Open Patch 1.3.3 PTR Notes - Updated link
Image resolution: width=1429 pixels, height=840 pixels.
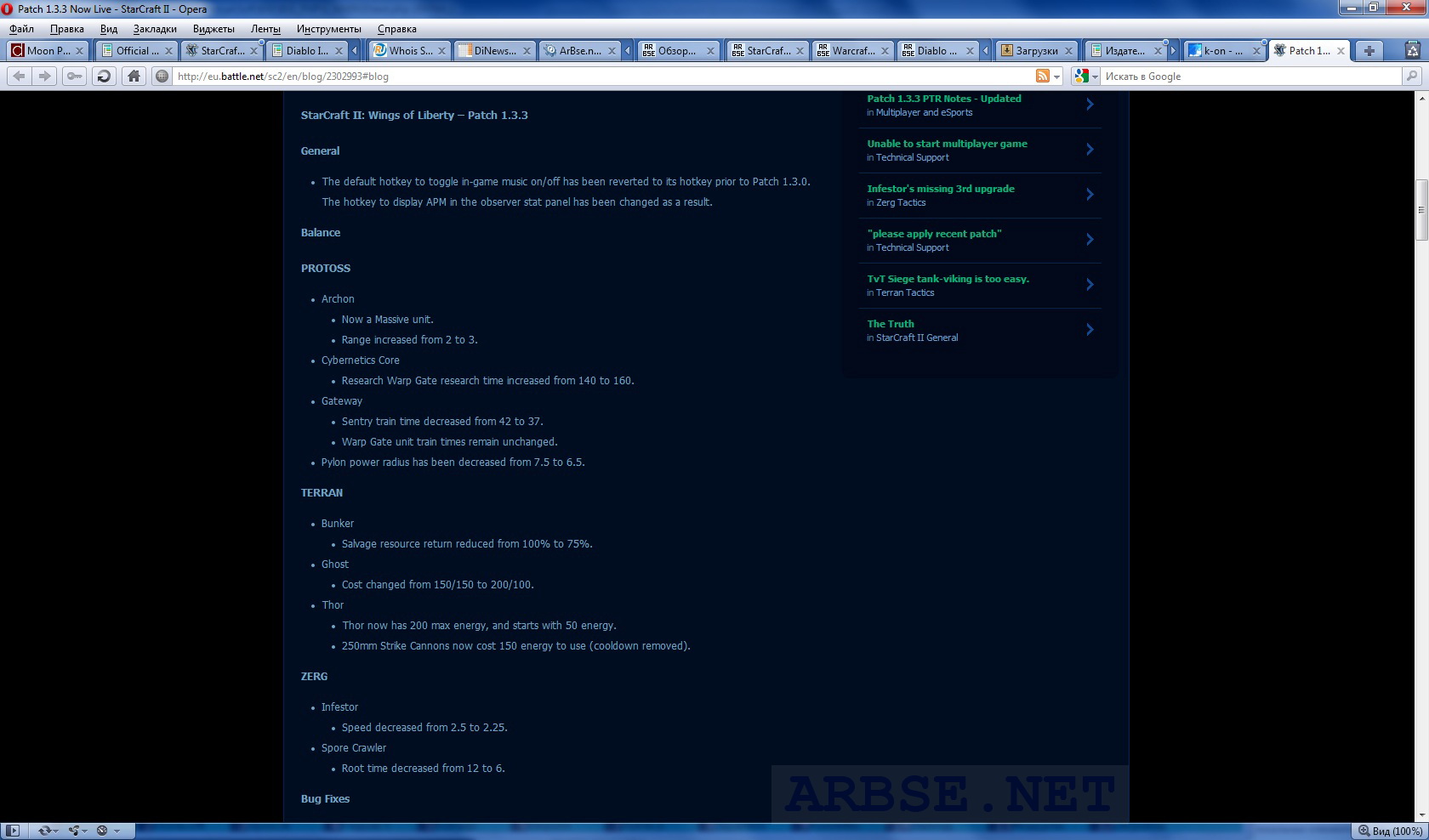944,99
